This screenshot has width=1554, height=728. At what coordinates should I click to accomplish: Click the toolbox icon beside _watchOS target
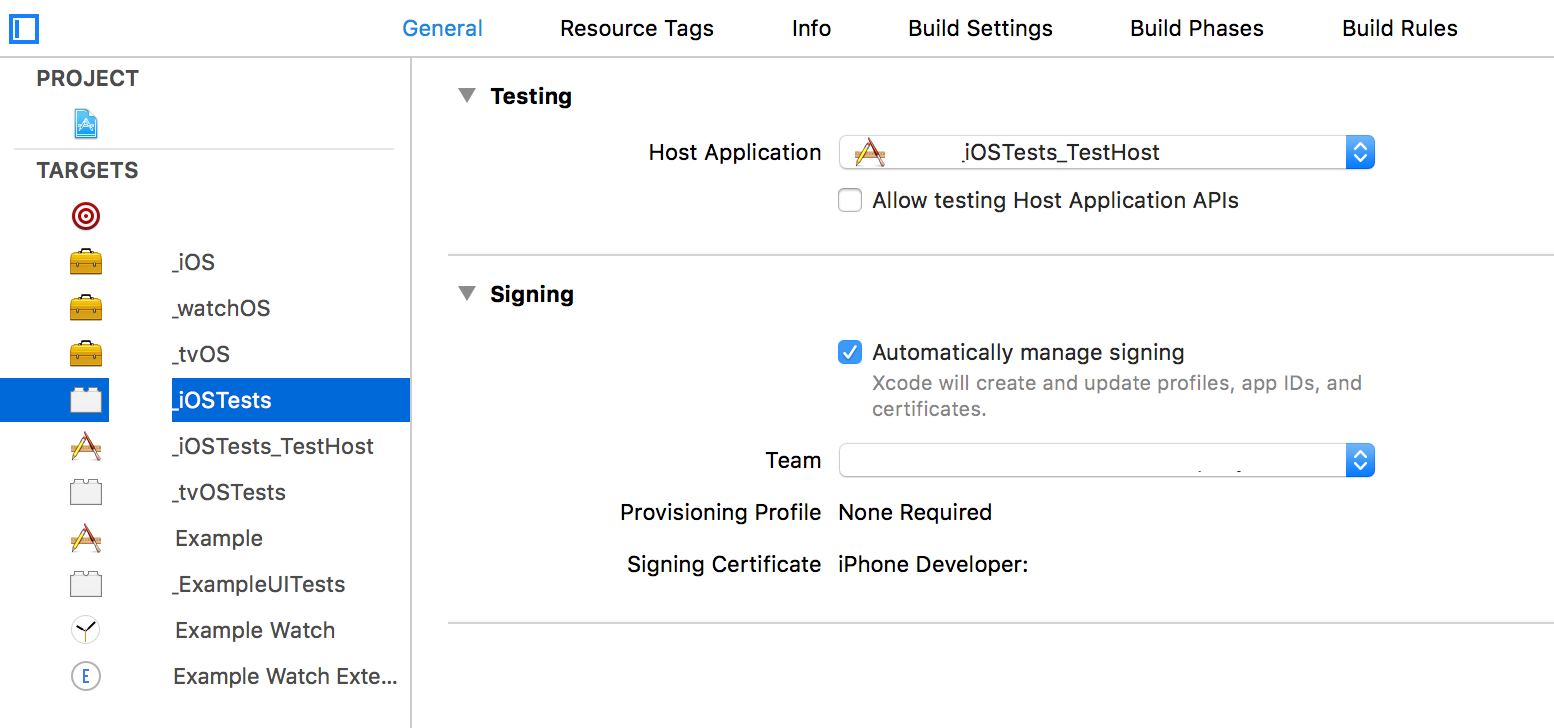point(86,308)
